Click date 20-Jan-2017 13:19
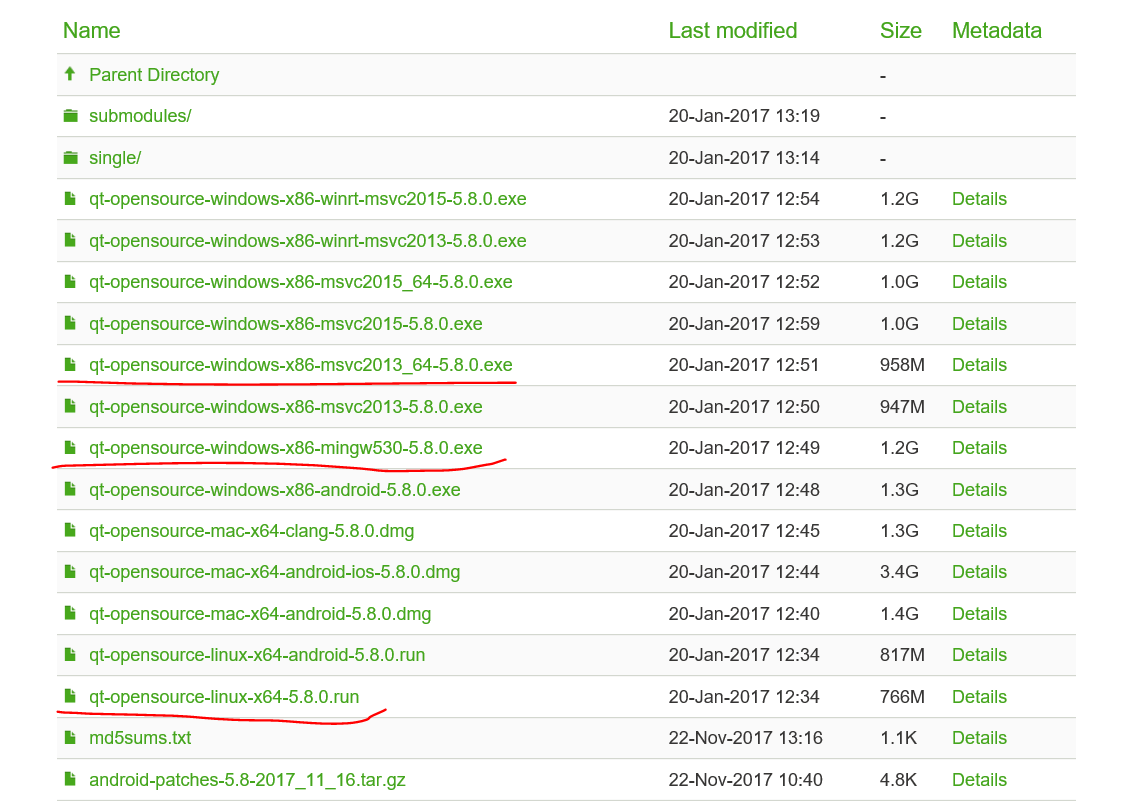 point(744,116)
